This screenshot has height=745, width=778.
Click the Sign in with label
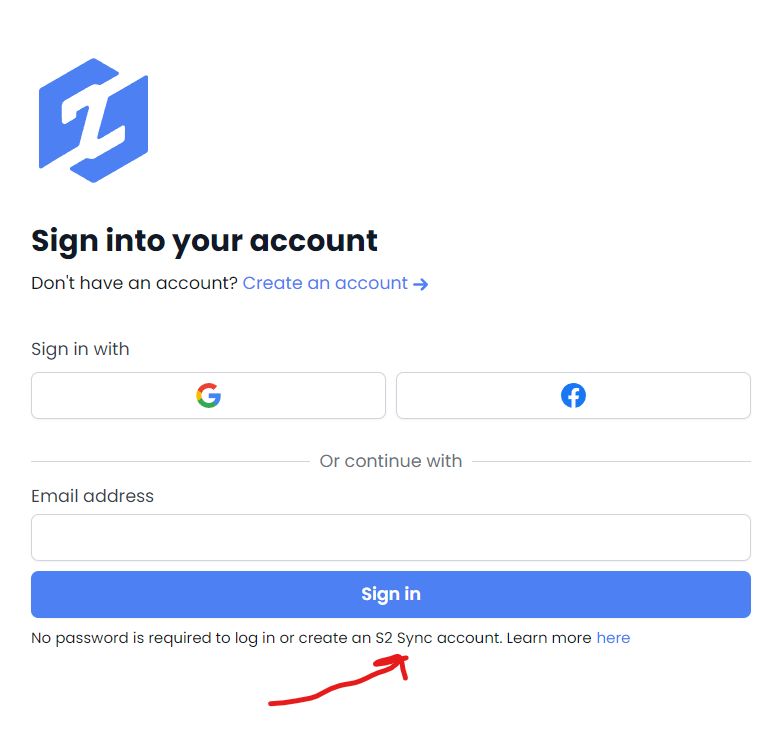coord(80,349)
